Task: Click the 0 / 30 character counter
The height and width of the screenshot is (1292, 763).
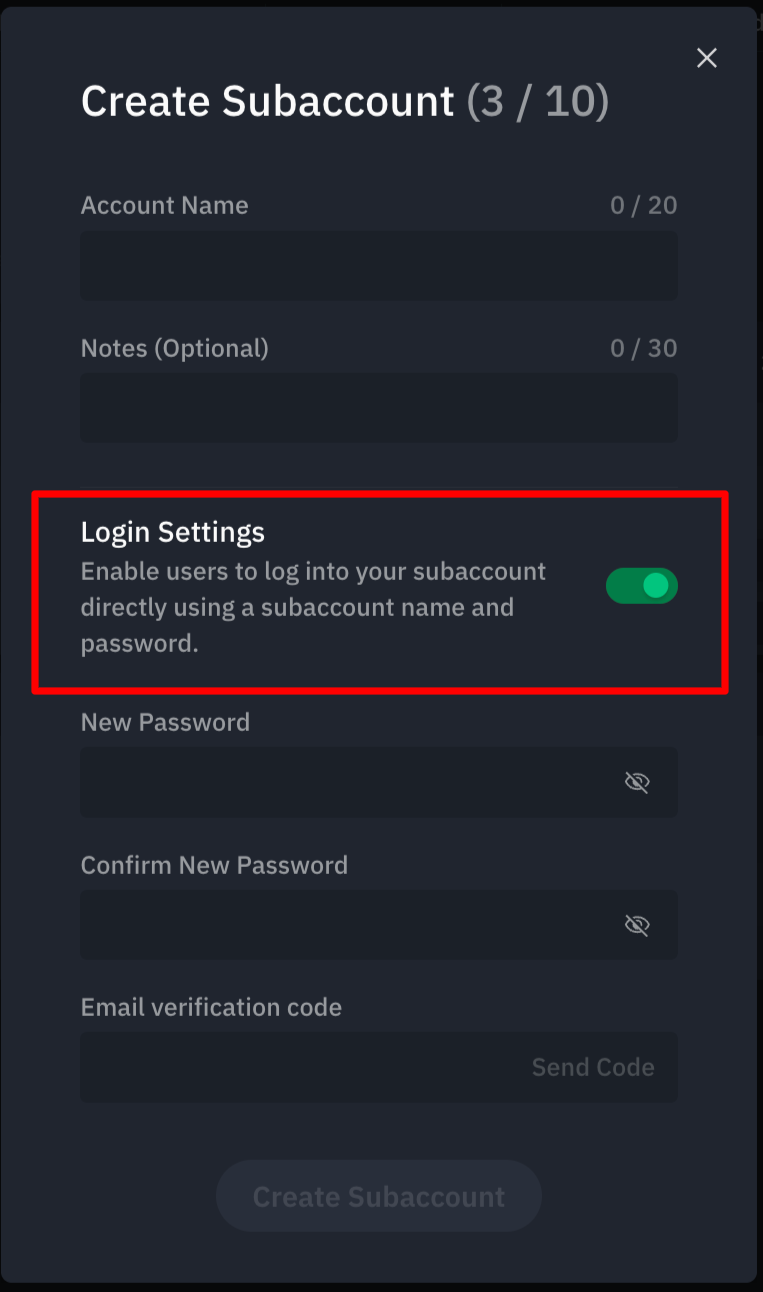Action: tap(644, 348)
